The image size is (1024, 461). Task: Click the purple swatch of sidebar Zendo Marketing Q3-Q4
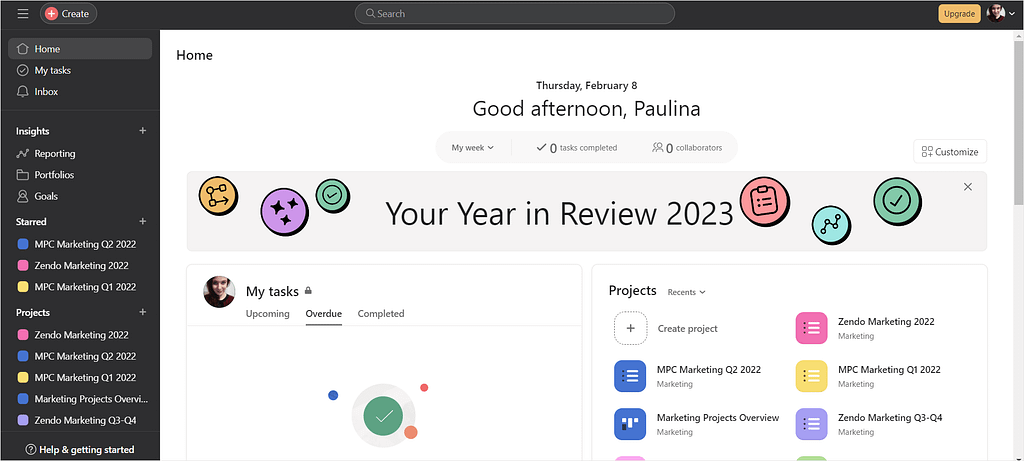tap(23, 421)
